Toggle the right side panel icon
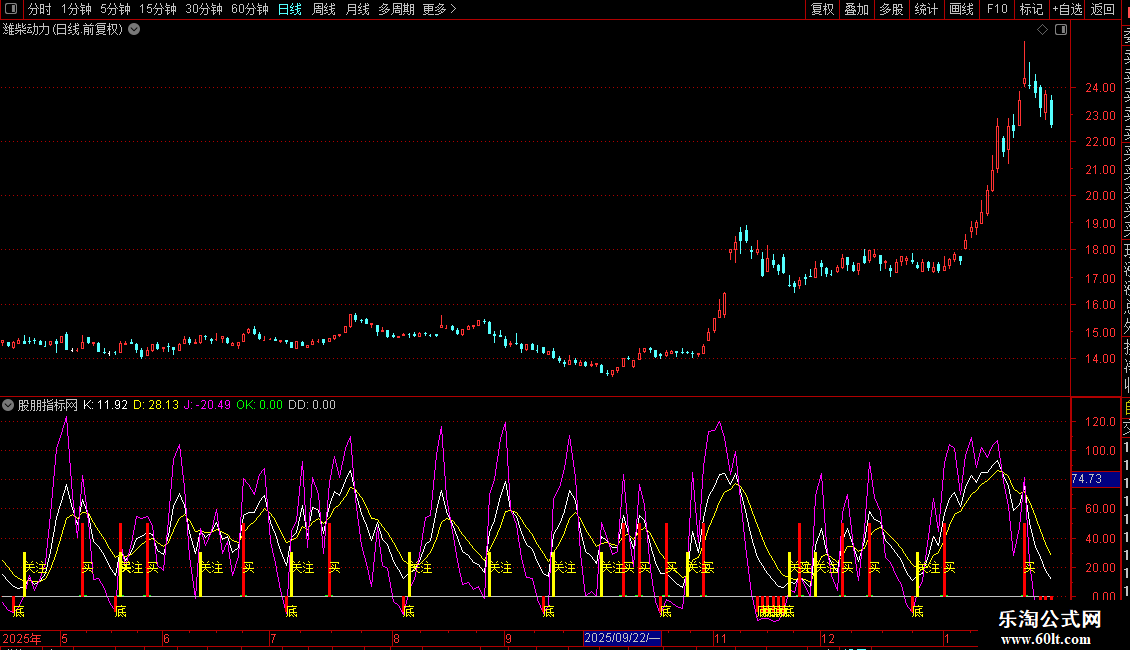The width and height of the screenshot is (1130, 650). click(1061, 30)
